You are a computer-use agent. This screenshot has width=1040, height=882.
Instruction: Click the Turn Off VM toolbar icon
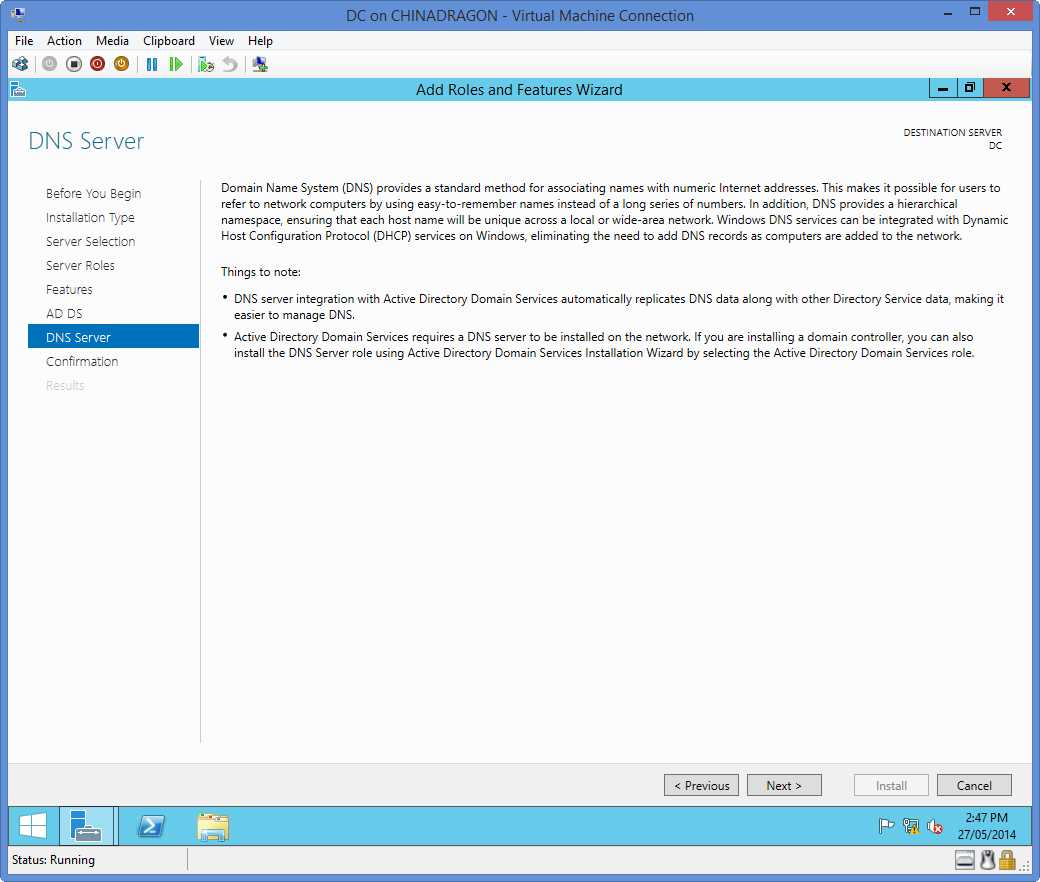coord(74,64)
